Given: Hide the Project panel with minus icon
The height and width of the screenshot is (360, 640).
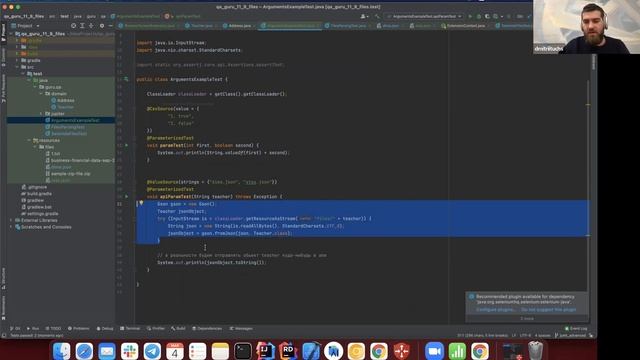Looking at the screenshot, I should (110, 26).
